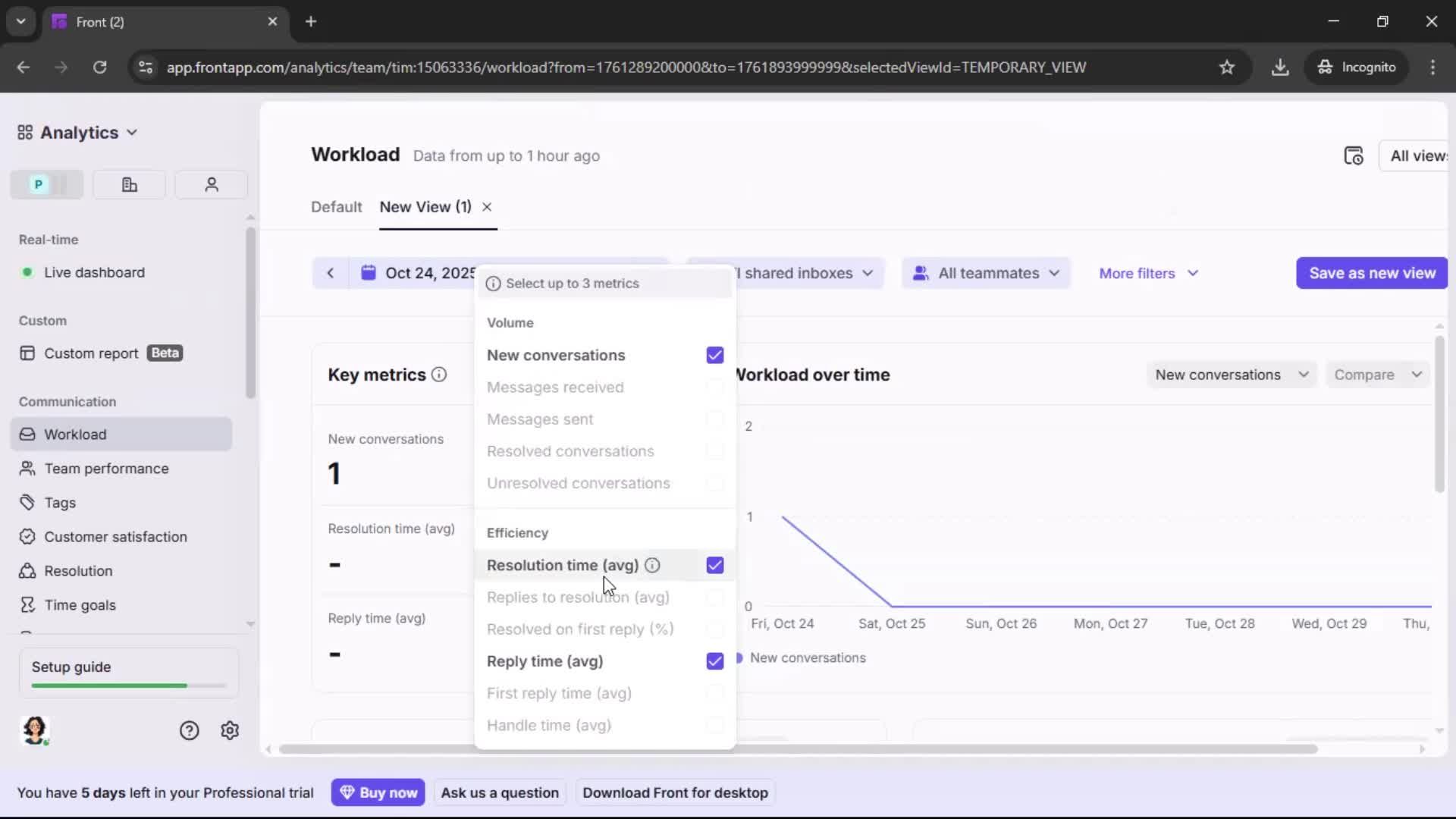Image resolution: width=1456 pixels, height=819 pixels.
Task: Click your profile avatar in the bottom left
Action: [x=36, y=730]
